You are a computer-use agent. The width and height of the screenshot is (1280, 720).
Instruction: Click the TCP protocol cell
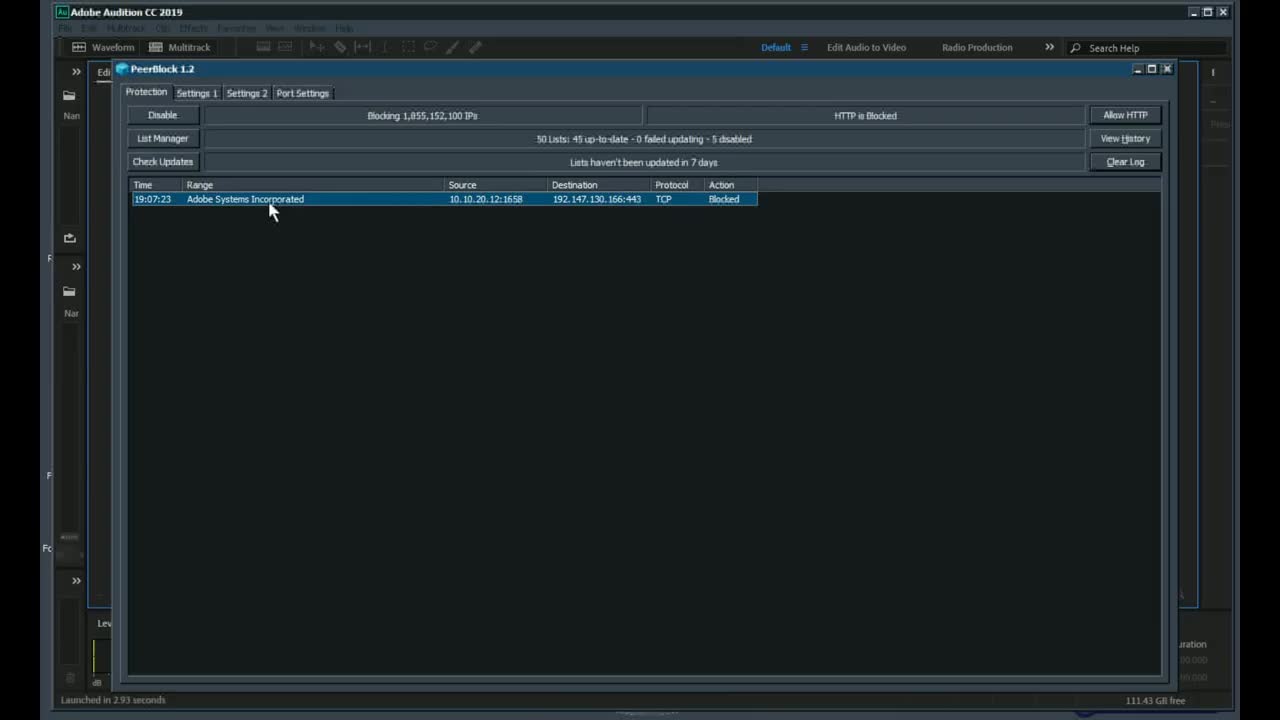point(664,199)
